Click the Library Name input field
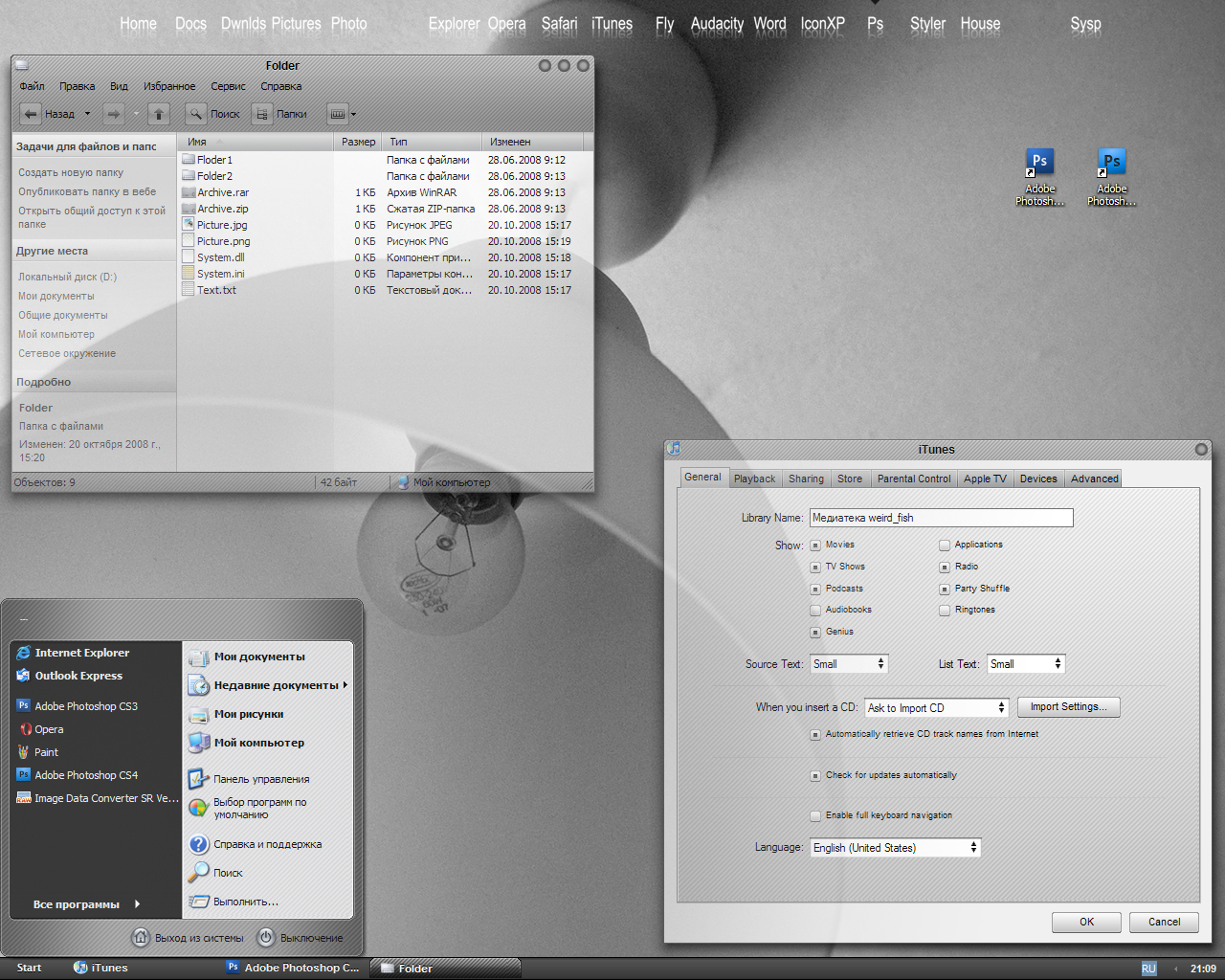Image resolution: width=1225 pixels, height=980 pixels. pos(942,518)
